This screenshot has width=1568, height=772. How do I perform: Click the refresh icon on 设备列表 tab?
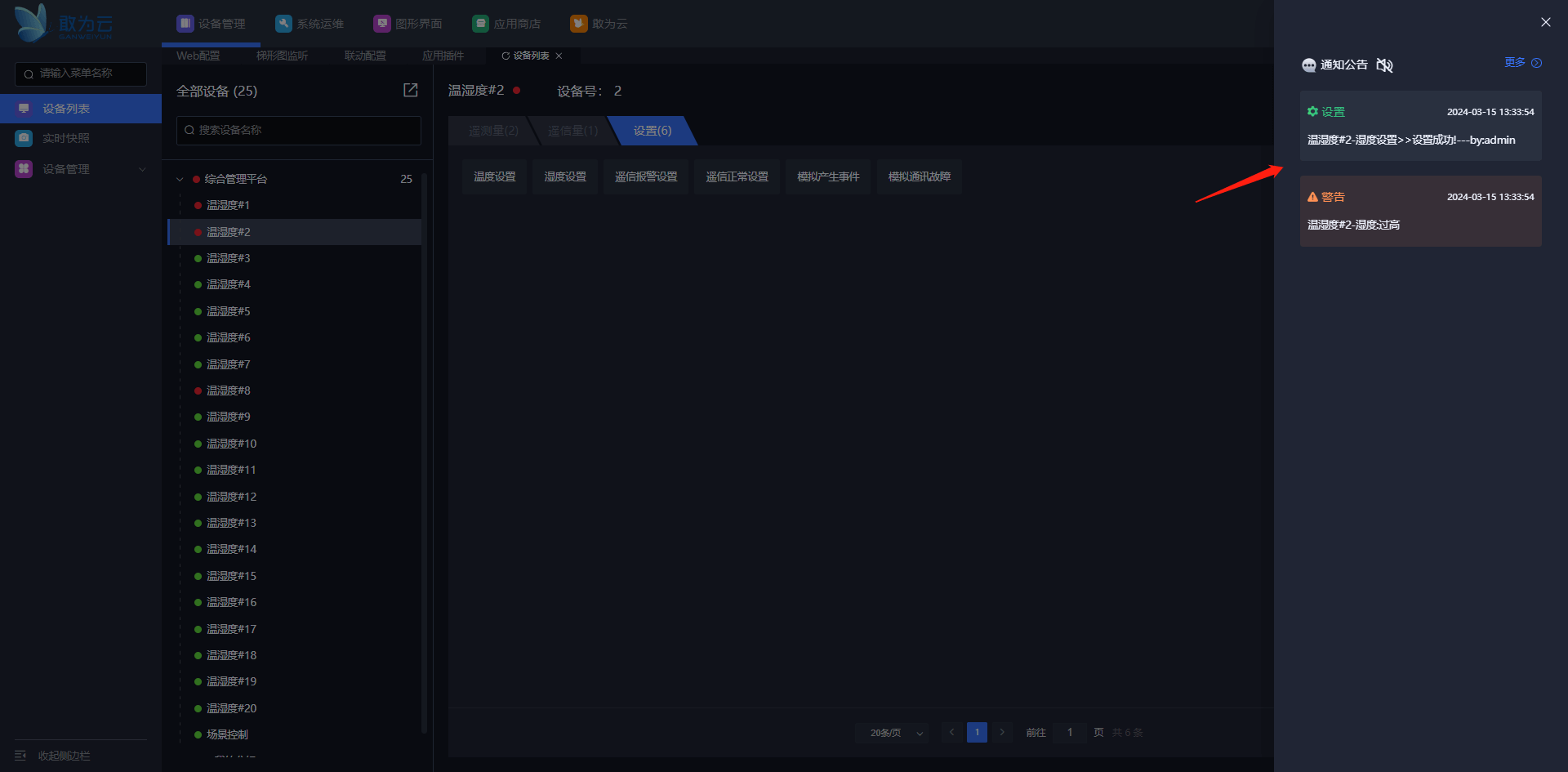(x=506, y=56)
